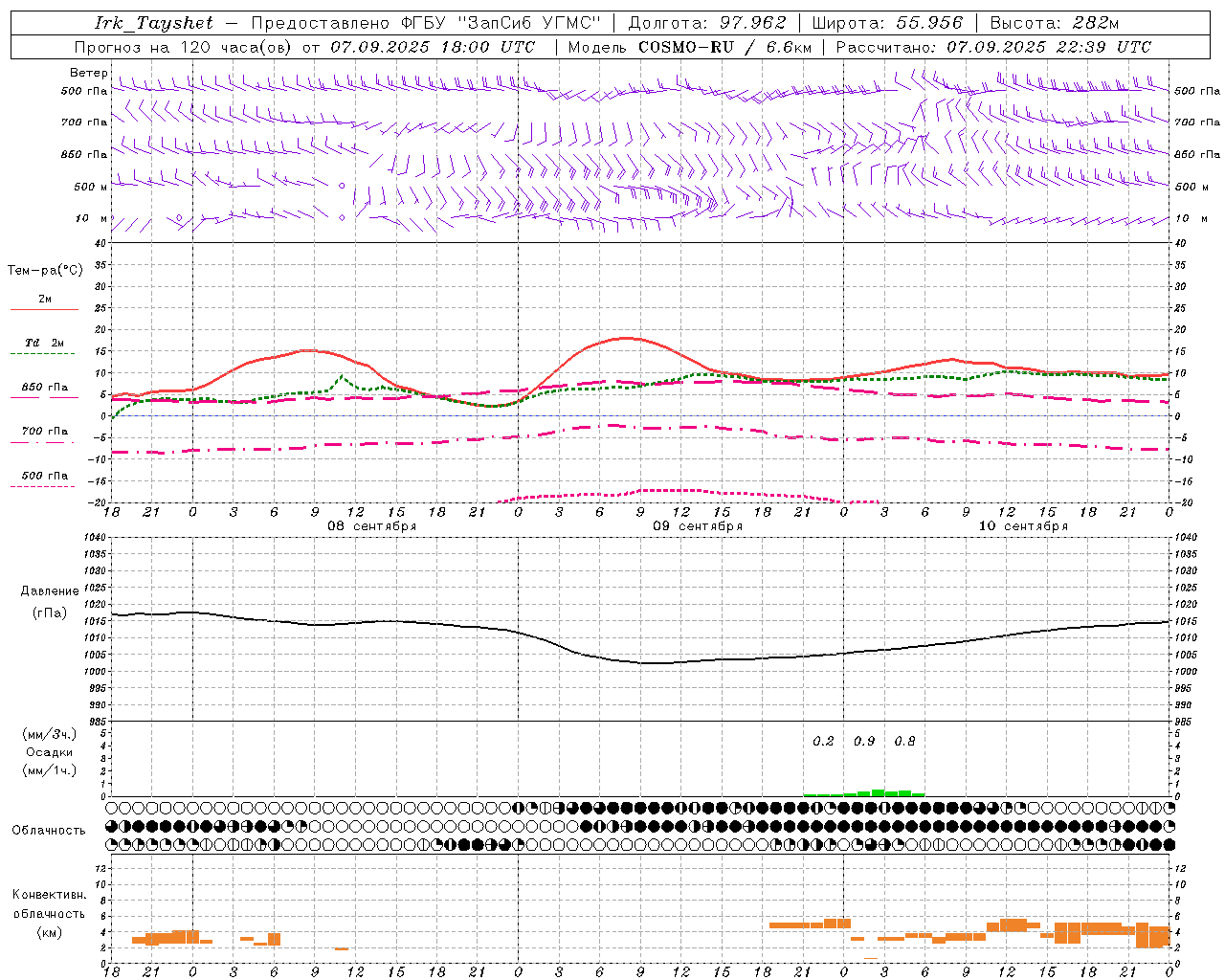Click the model name "COSMO-RU / 6.6км"
1225x980 pixels.
pyautogui.click(x=725, y=46)
